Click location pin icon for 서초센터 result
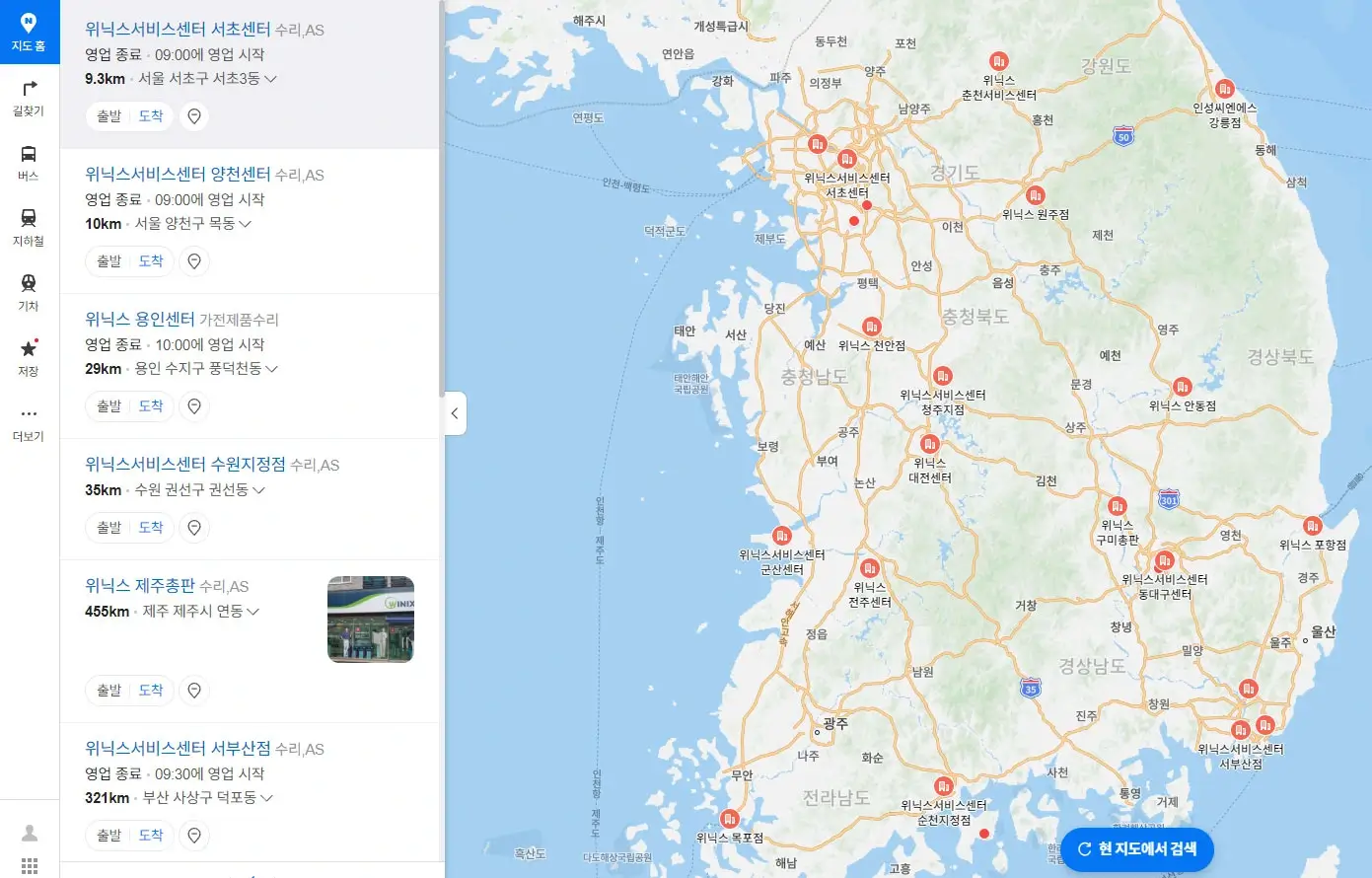 click(x=194, y=116)
